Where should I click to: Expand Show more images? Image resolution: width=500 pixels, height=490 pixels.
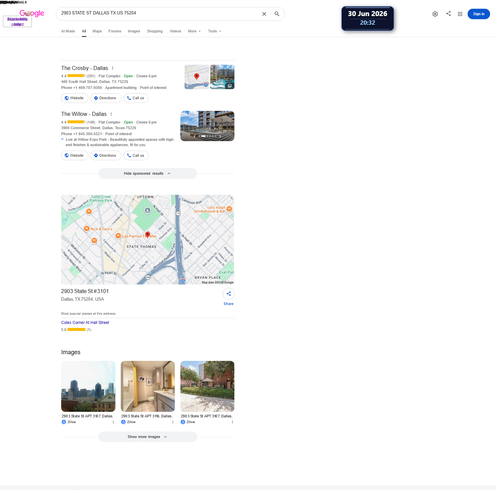click(x=147, y=437)
